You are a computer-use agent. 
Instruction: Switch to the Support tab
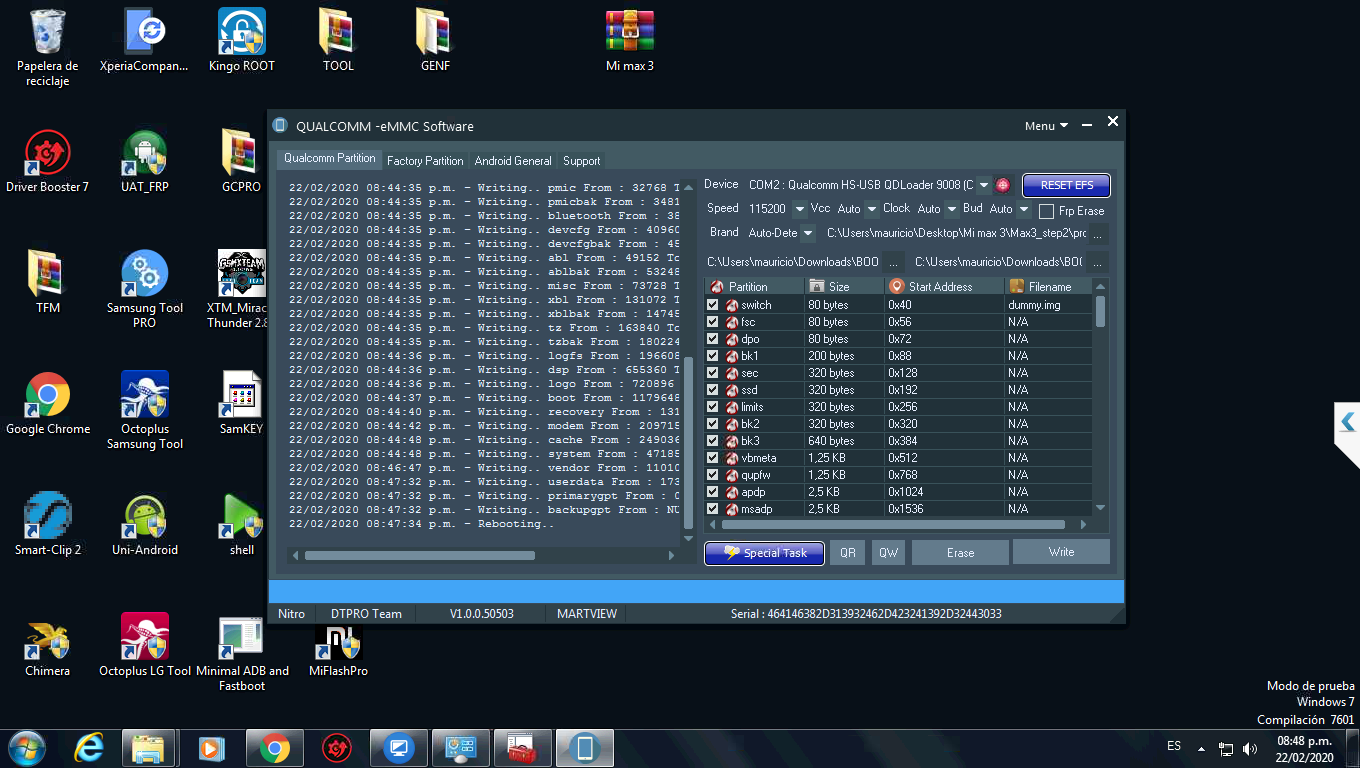[582, 160]
